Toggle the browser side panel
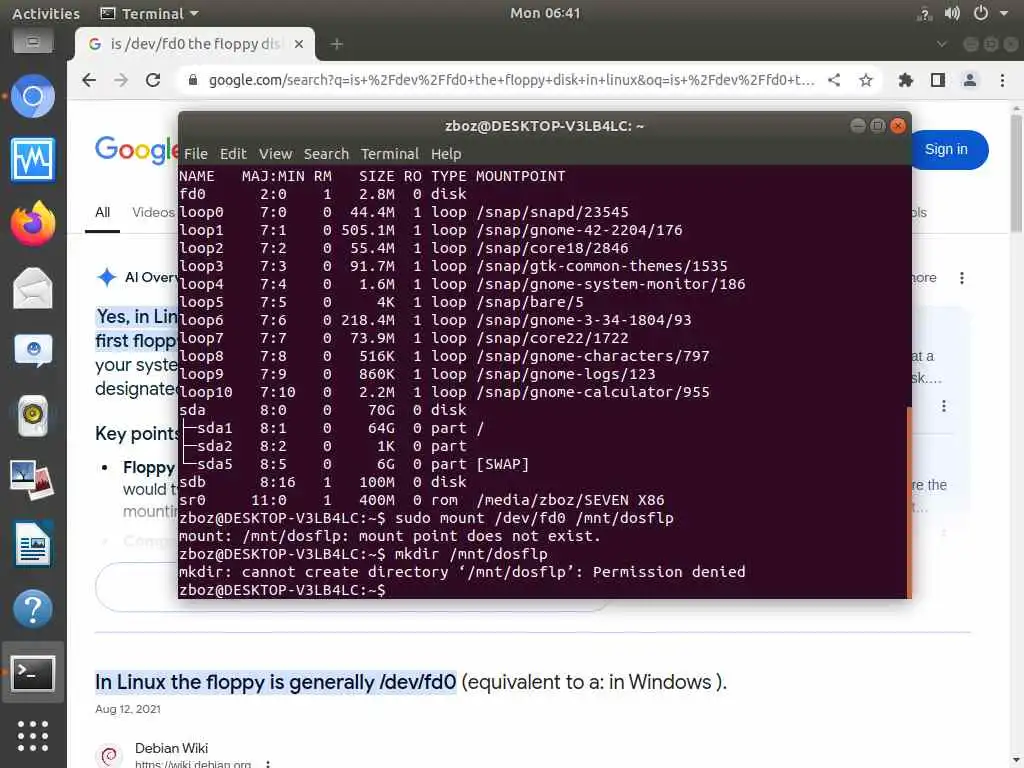Viewport: 1024px width, 768px height. 938,80
